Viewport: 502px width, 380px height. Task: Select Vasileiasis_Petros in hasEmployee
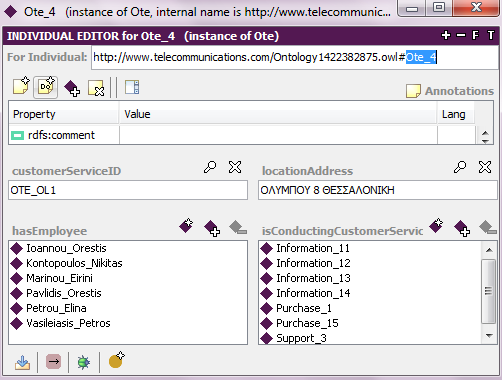68,323
